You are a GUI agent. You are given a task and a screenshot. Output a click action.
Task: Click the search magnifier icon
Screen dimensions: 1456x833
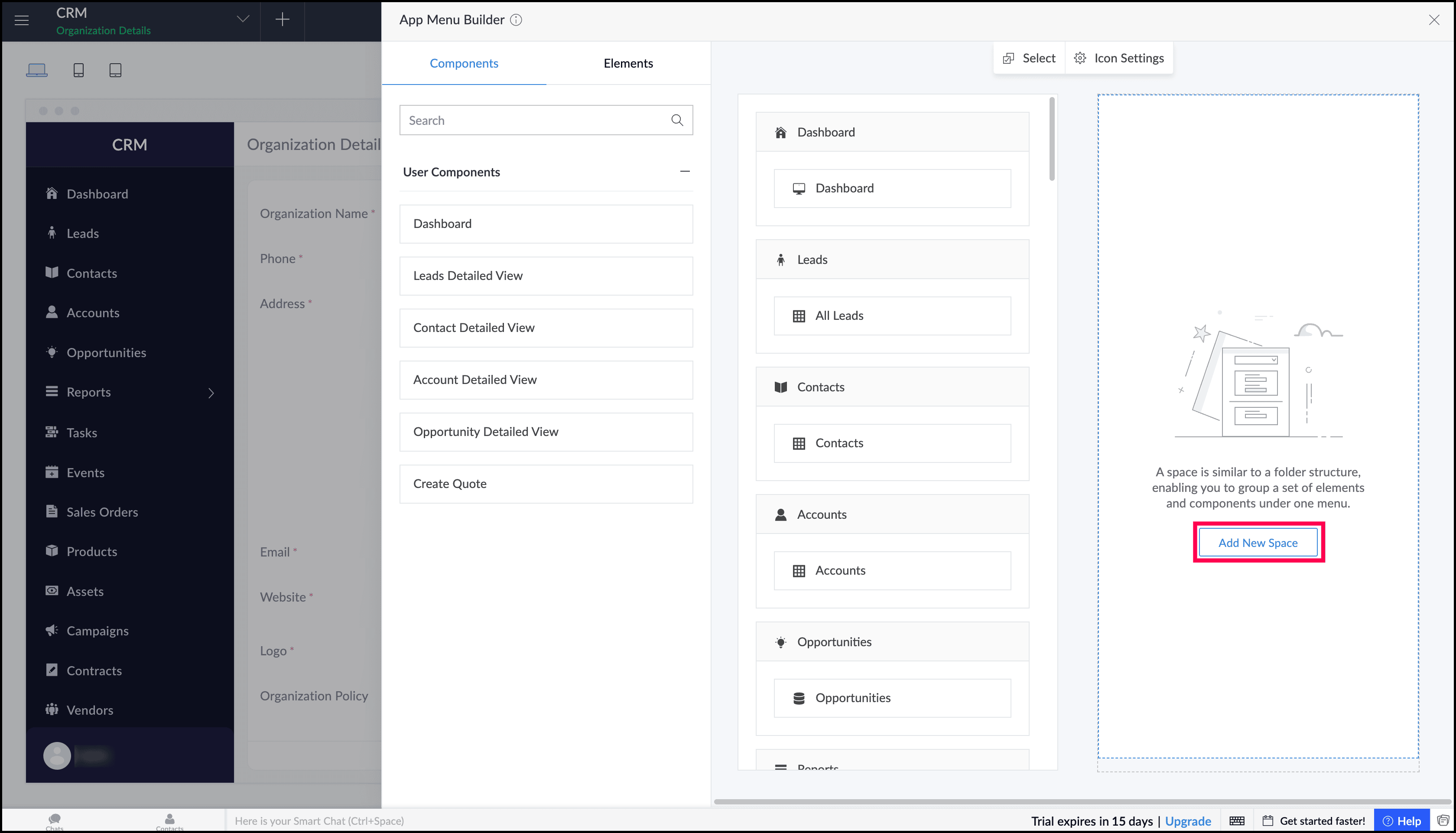(676, 120)
